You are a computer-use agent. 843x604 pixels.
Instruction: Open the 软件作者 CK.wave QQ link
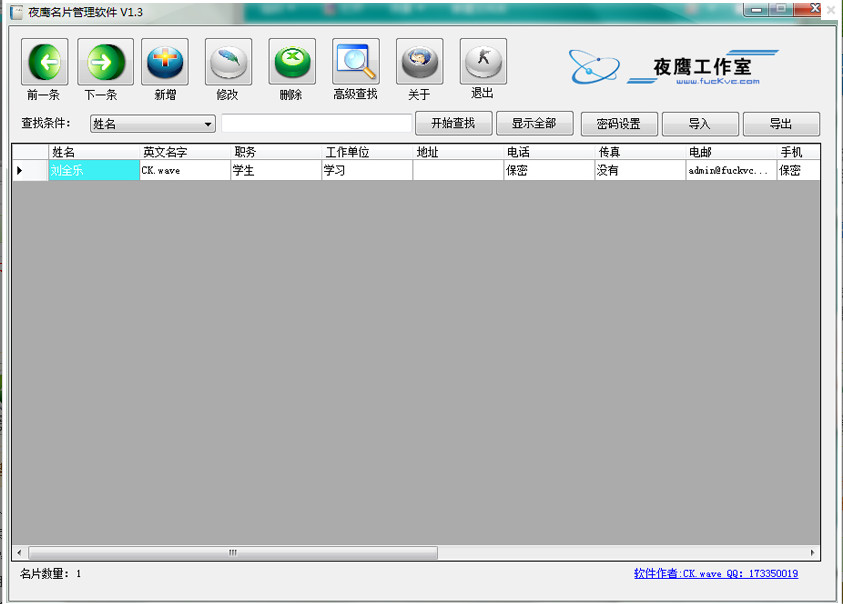click(x=716, y=574)
